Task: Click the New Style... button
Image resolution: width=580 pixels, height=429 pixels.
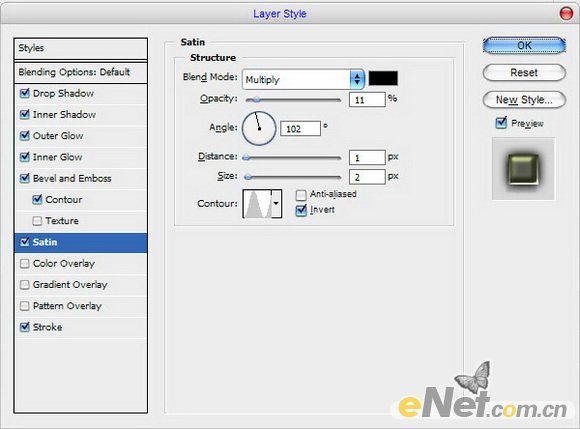Action: [x=524, y=99]
